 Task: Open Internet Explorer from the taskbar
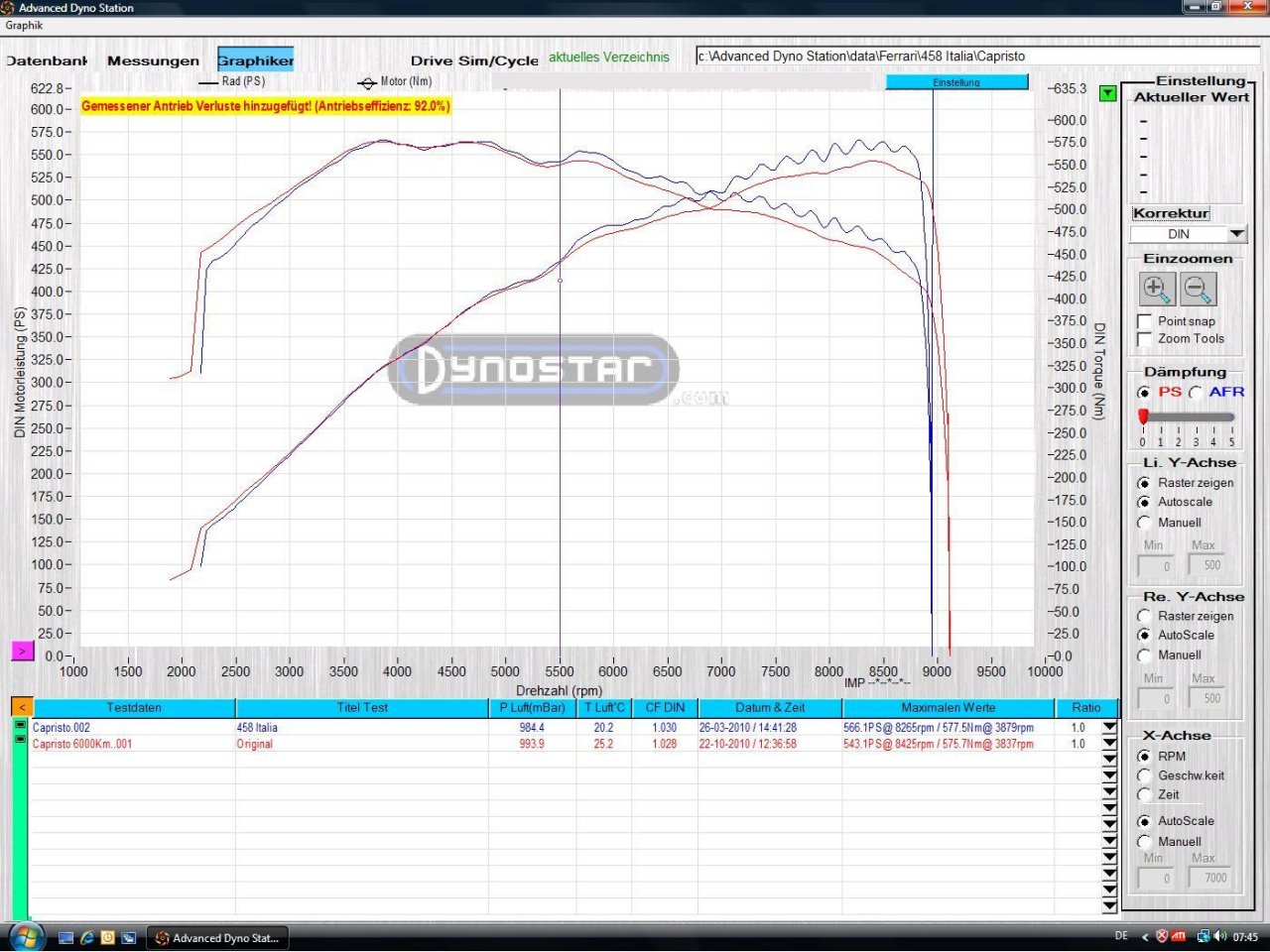tap(87, 937)
